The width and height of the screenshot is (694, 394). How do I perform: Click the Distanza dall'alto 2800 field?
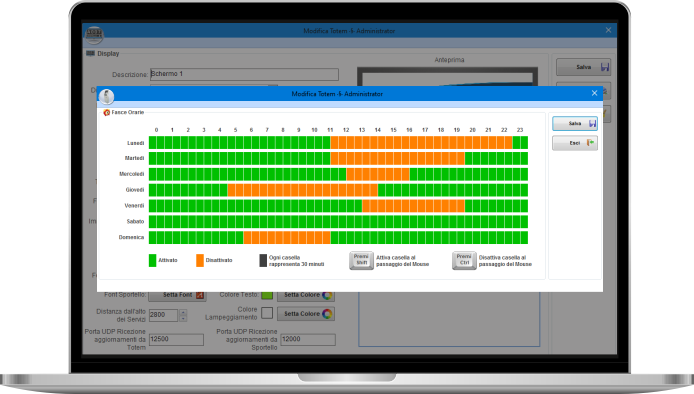click(163, 315)
